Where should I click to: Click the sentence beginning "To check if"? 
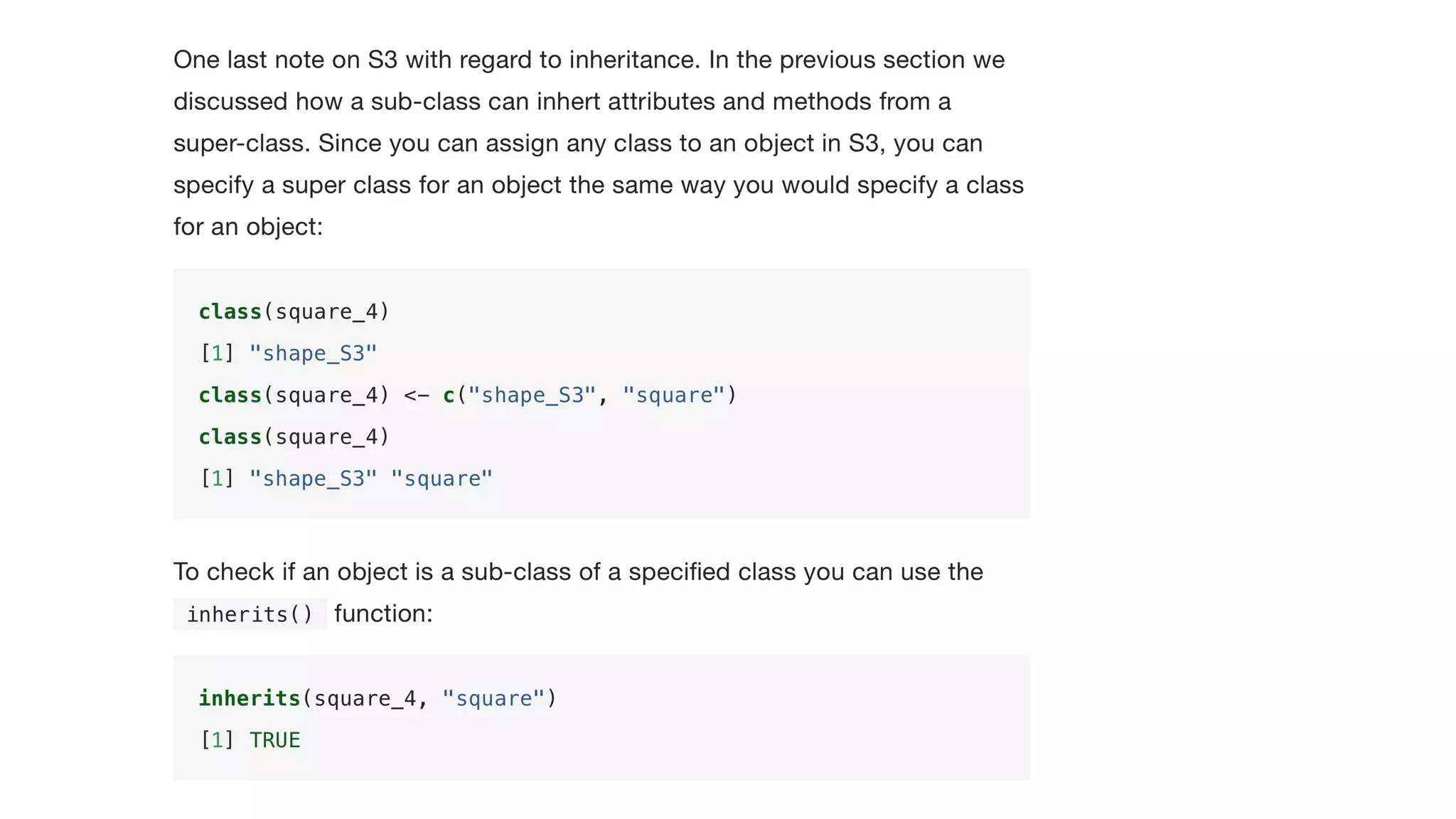click(577, 572)
